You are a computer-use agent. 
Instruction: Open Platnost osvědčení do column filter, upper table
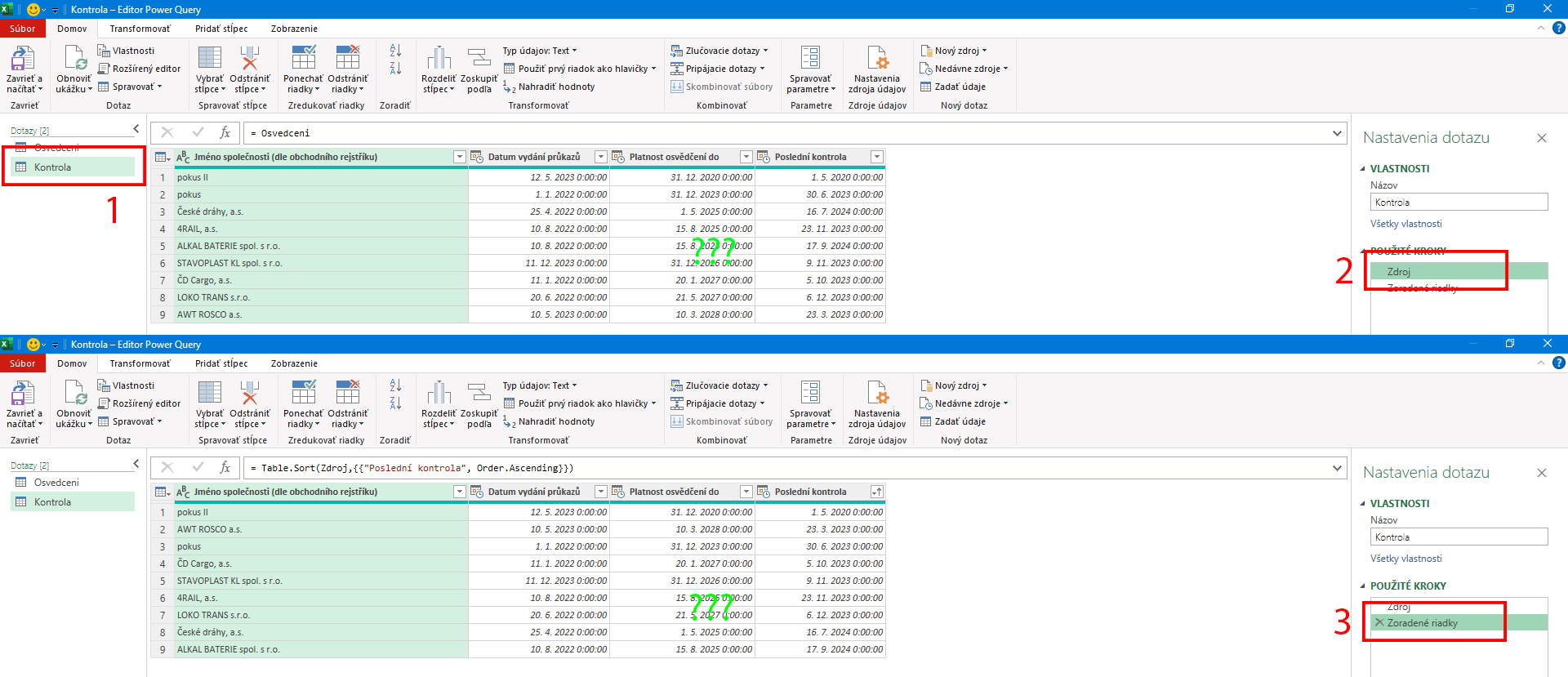point(746,157)
